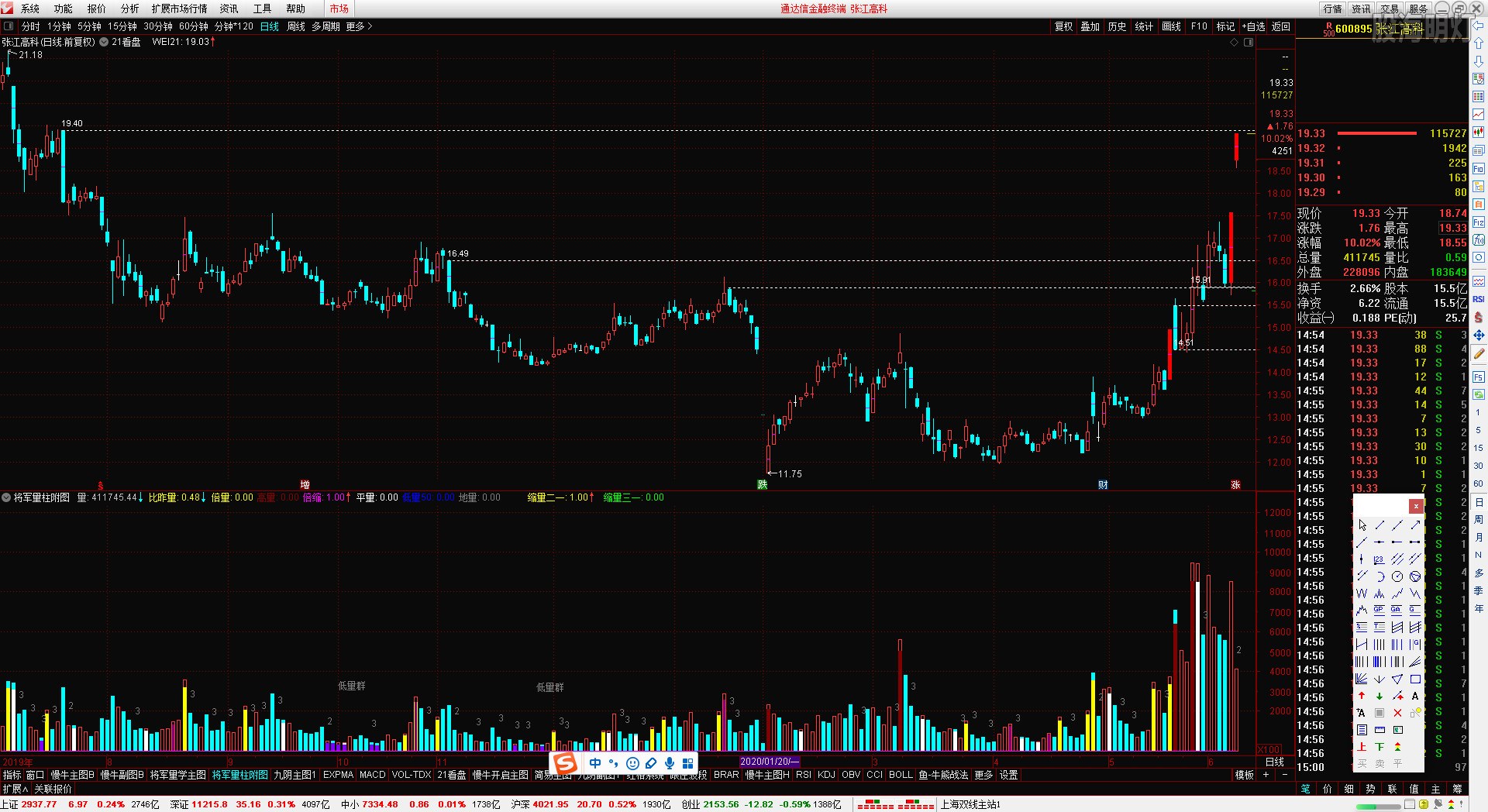Open F10 company info

tap(1199, 26)
